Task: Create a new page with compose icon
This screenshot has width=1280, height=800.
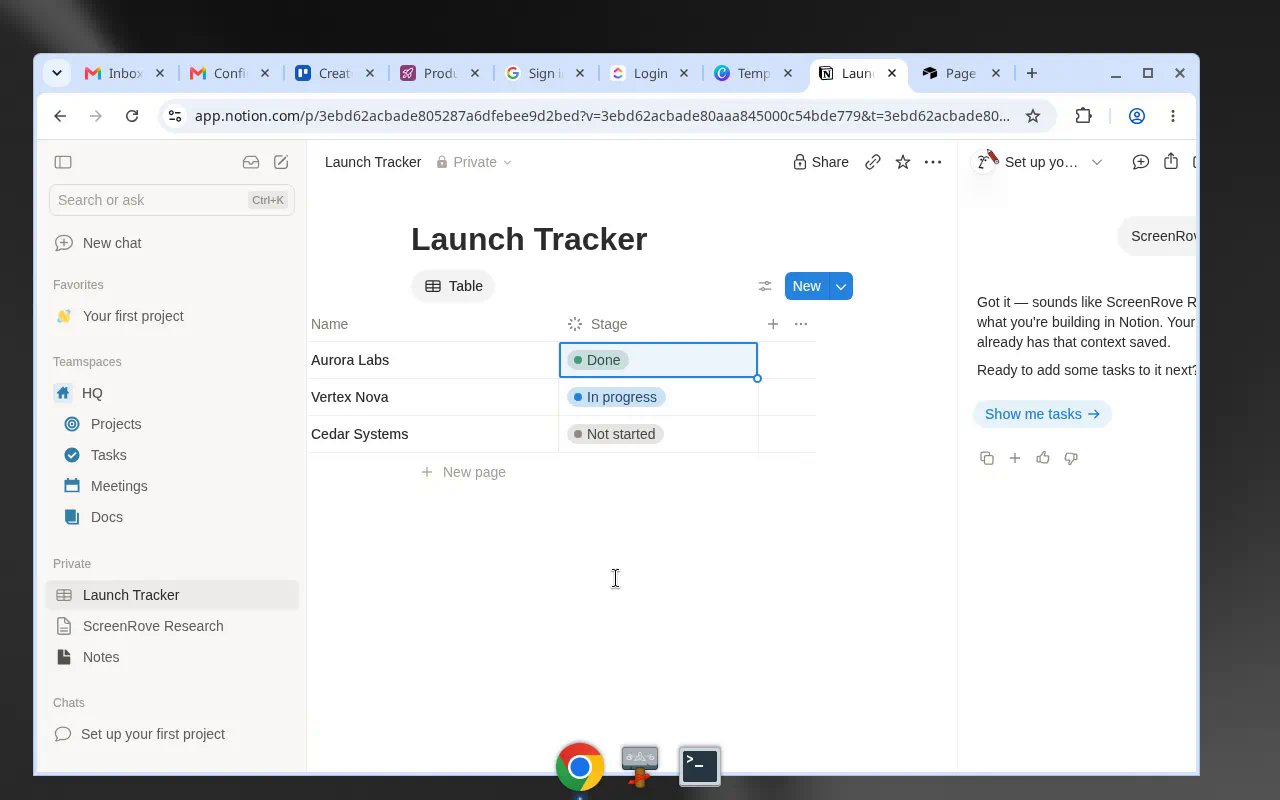Action: [281, 162]
